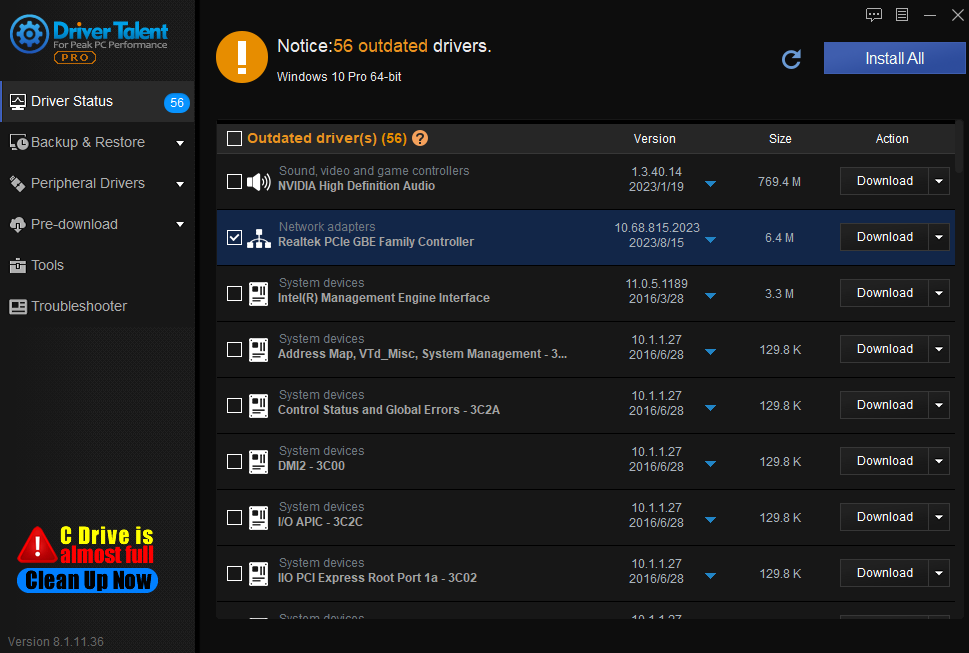Click the Clean Up Now banner button
969x653 pixels.
[87, 581]
